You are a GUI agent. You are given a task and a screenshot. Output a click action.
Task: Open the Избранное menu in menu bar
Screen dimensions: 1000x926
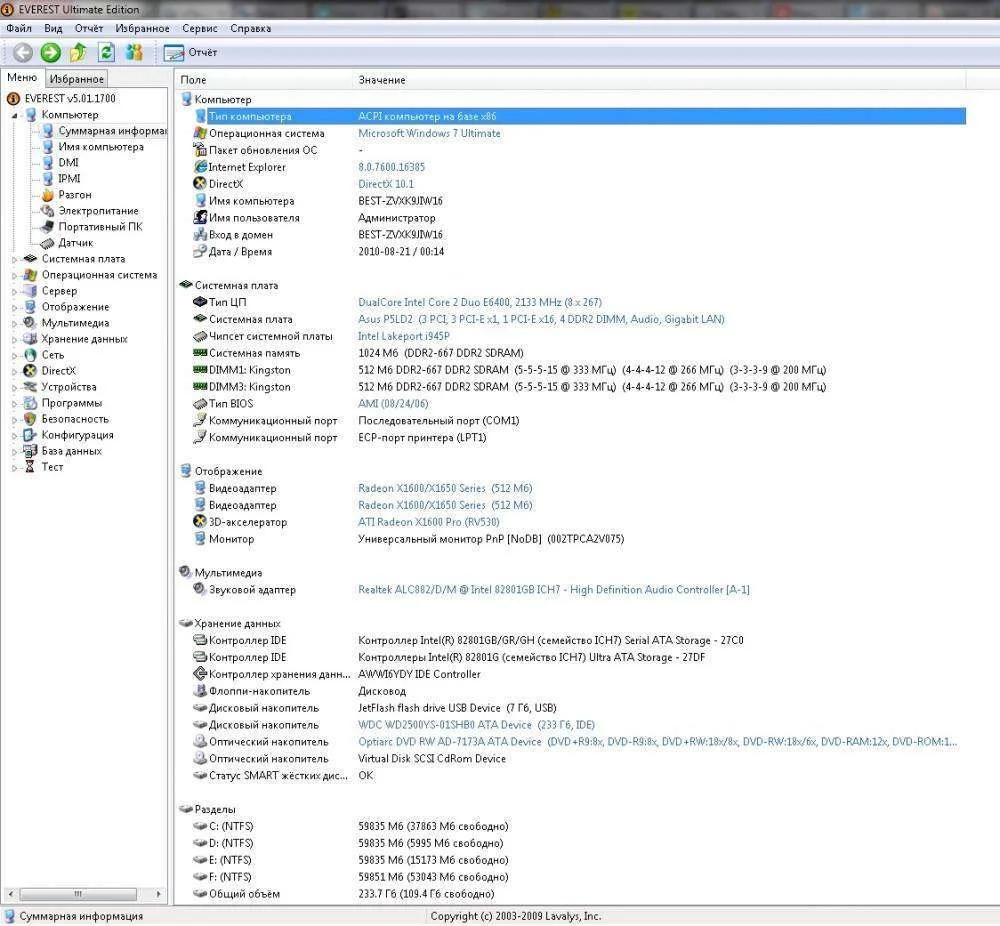(x=142, y=28)
